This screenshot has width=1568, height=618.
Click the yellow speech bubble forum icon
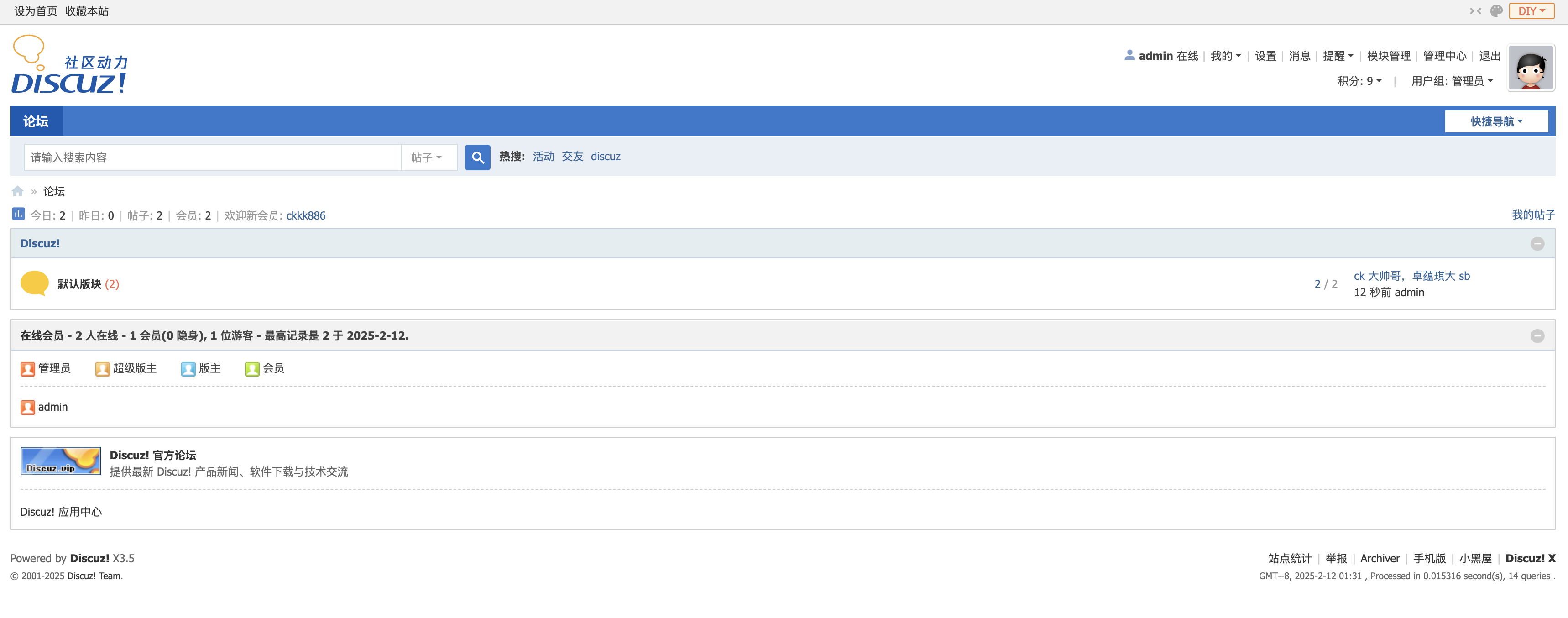(34, 283)
